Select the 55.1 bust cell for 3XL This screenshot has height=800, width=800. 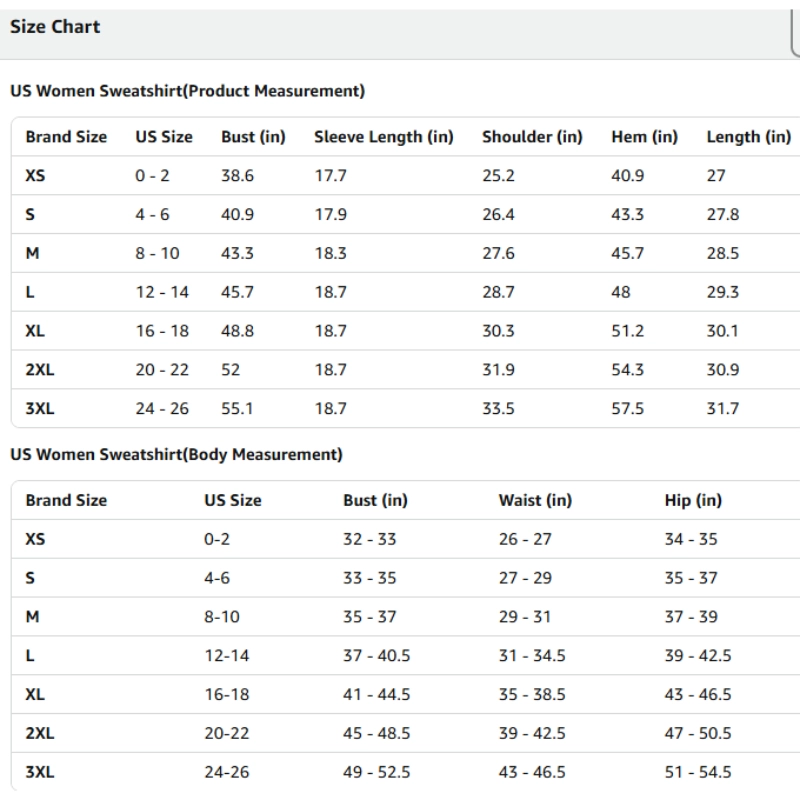pyautogui.click(x=237, y=408)
